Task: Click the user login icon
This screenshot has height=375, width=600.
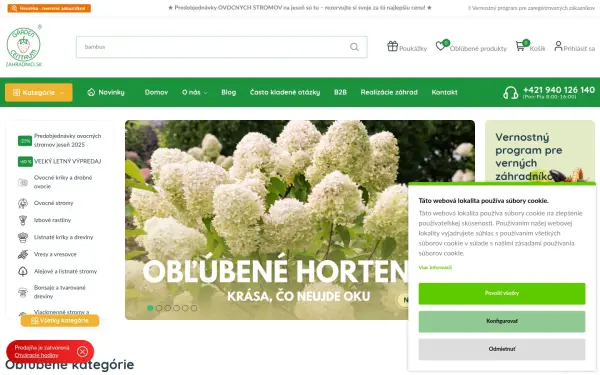Action: click(x=558, y=46)
